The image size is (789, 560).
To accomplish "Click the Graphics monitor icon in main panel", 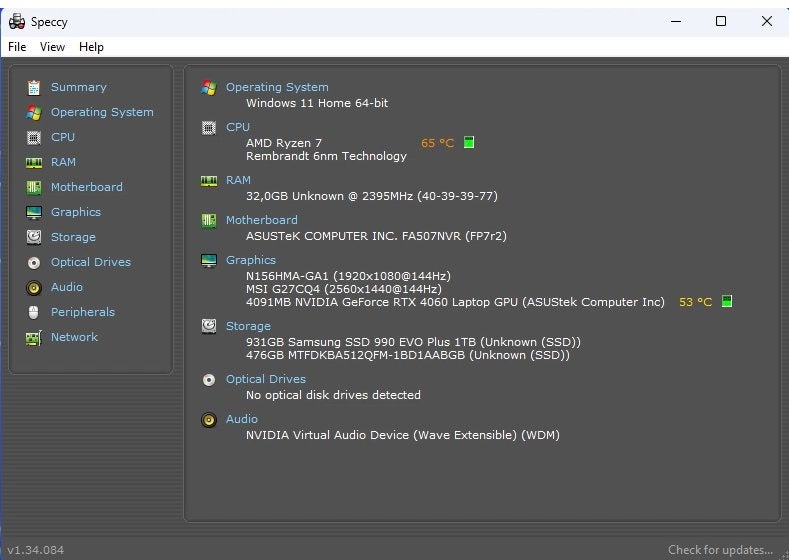I will point(209,261).
